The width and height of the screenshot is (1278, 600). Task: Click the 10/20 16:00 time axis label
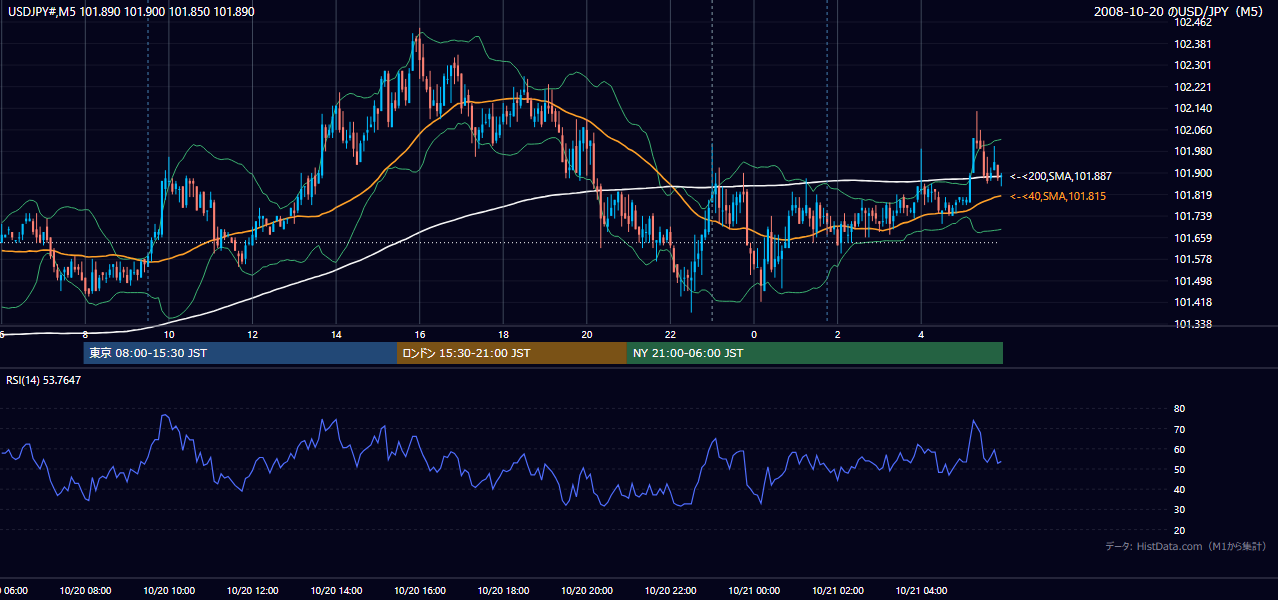pos(419,591)
